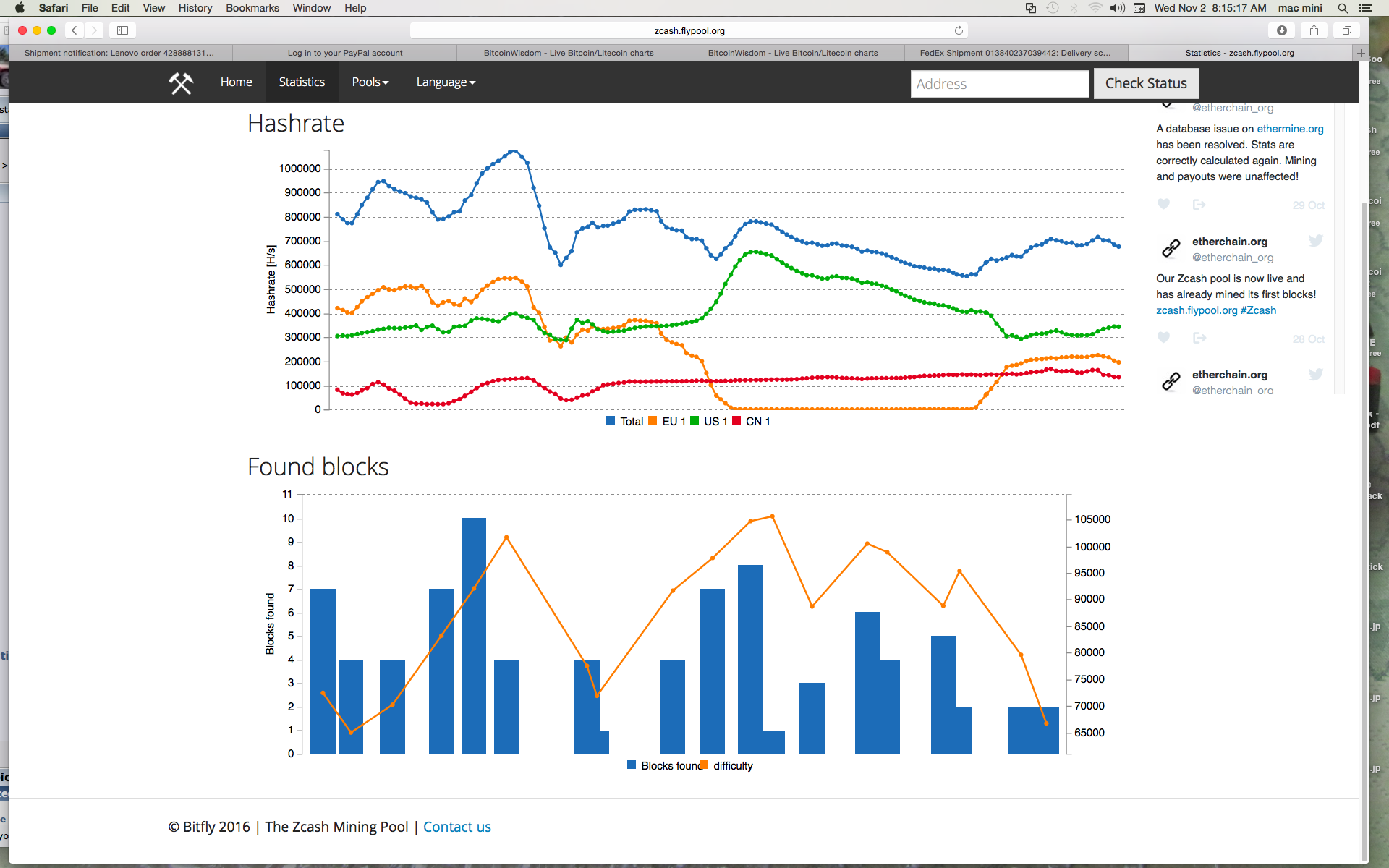This screenshot has height=868, width=1389.
Task: Open the Safari downloads icon
Action: pos(1281,30)
